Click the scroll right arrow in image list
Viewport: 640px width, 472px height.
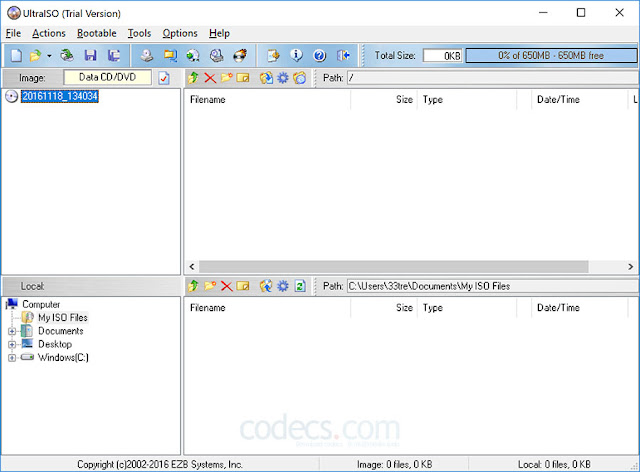(631, 267)
